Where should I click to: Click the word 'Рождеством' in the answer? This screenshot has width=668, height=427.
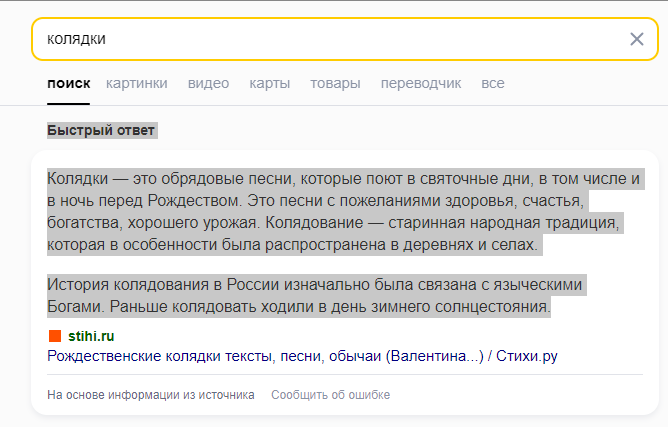tap(194, 200)
